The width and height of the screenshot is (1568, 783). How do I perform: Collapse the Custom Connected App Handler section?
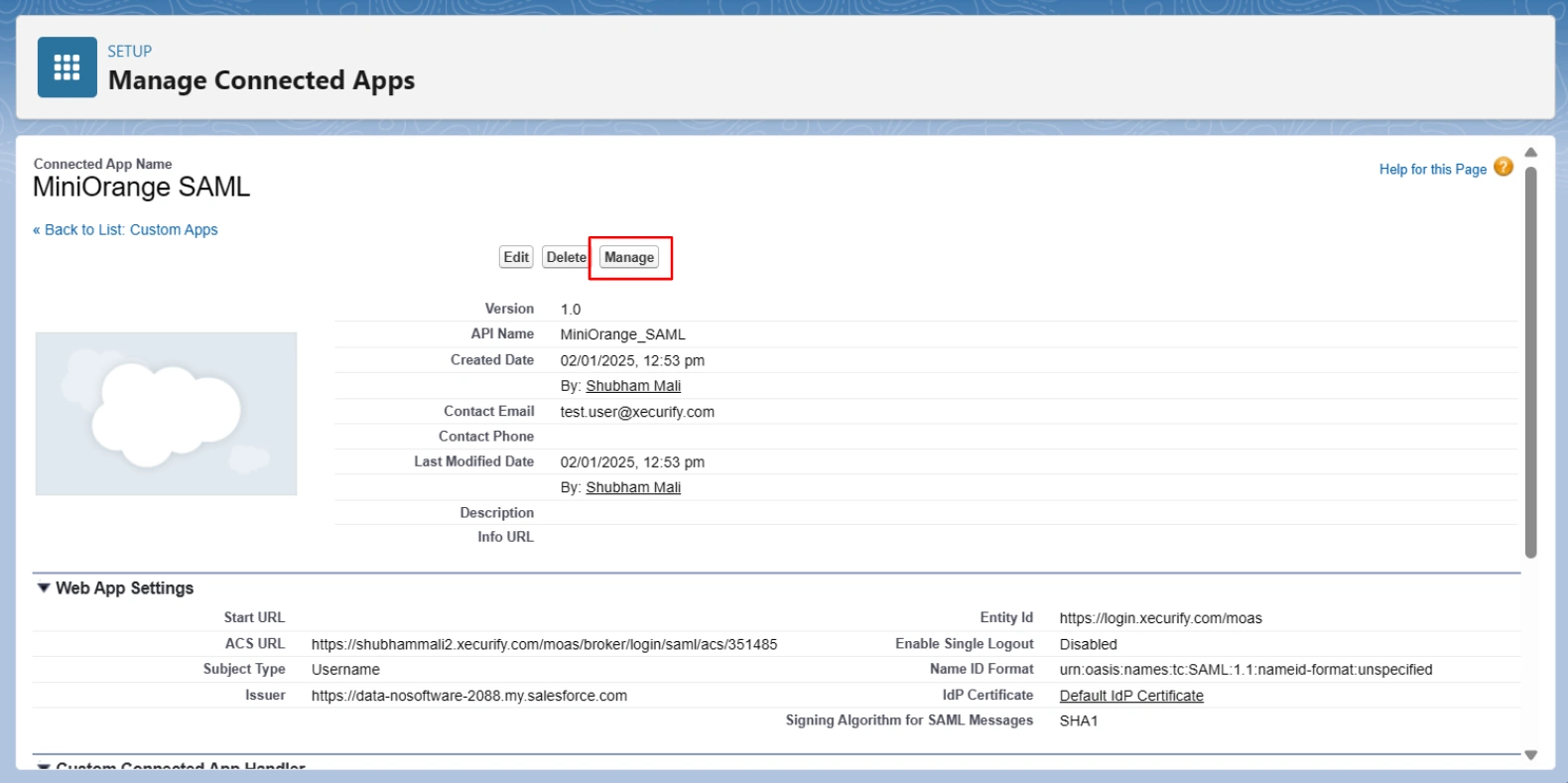(44, 766)
